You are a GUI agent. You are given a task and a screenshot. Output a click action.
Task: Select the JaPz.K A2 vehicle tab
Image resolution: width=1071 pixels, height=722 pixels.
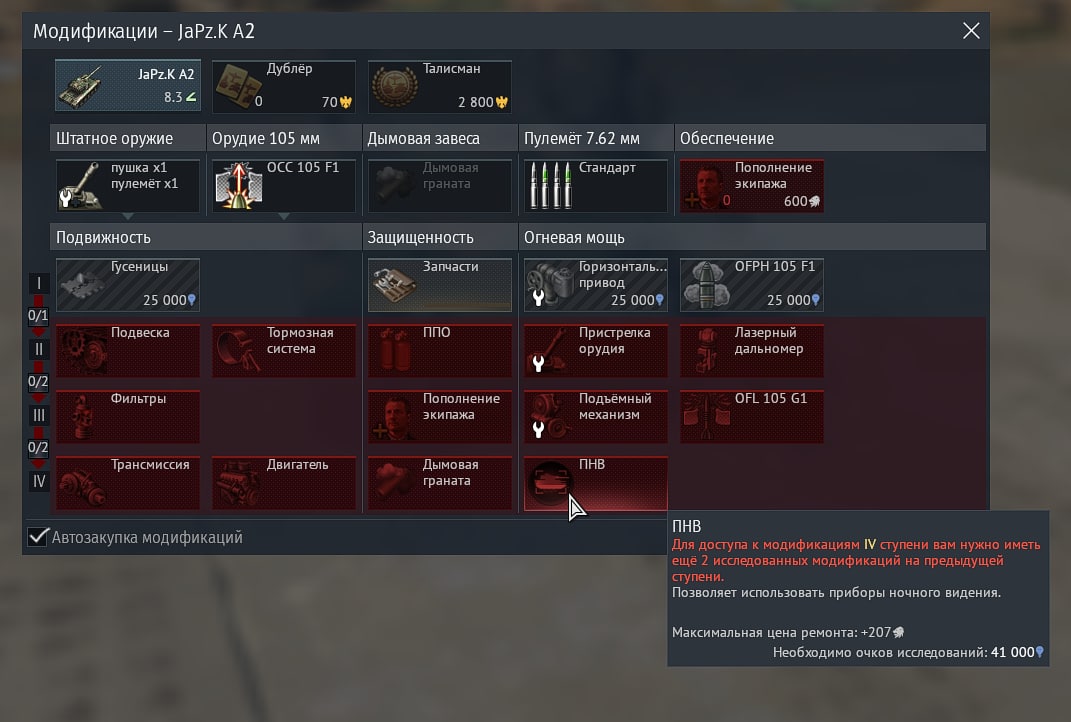(x=128, y=86)
